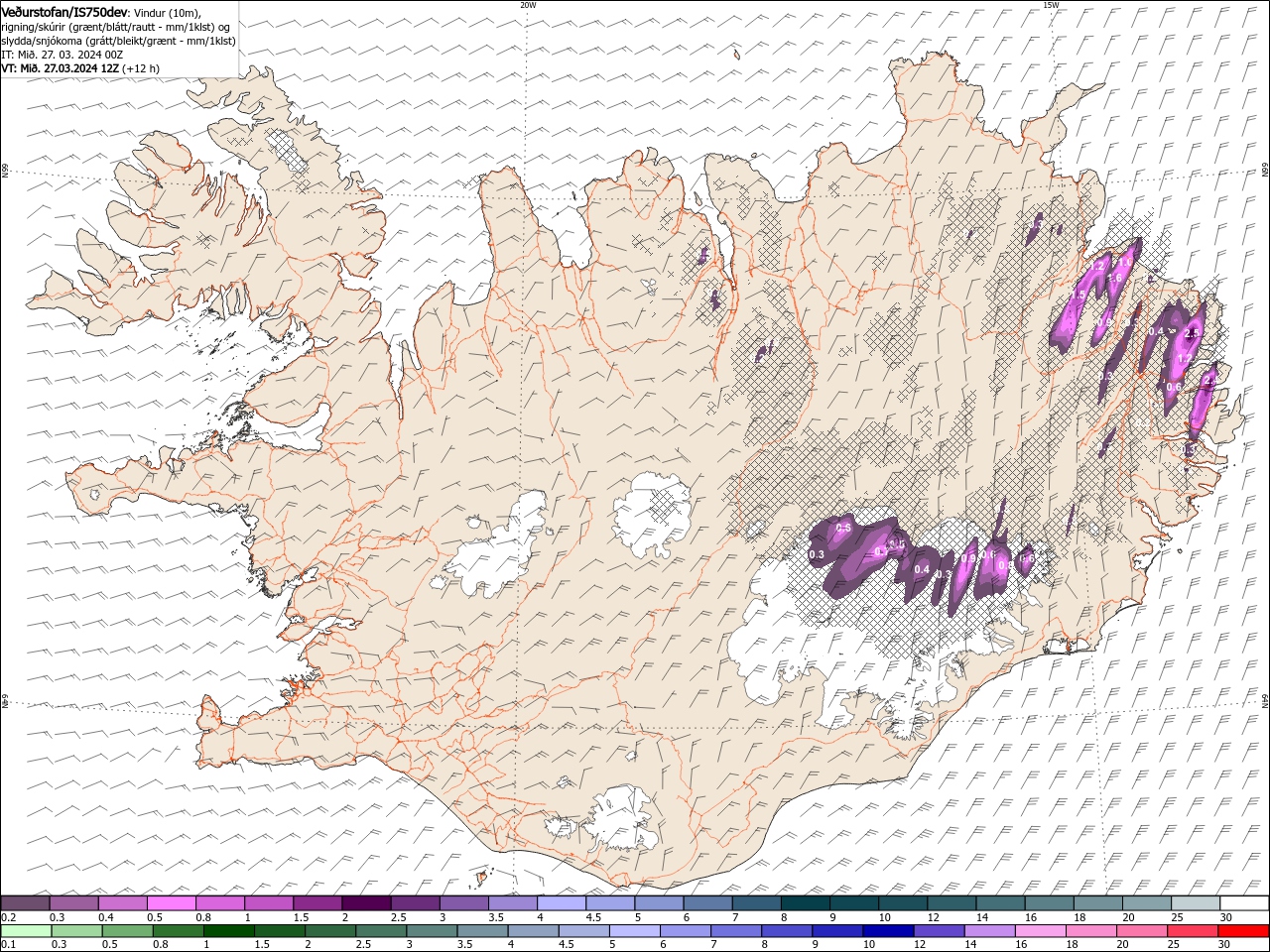Select the 9 royal blue swatch, lower legend
The height and width of the screenshot is (952, 1270).
pyautogui.click(x=837, y=931)
